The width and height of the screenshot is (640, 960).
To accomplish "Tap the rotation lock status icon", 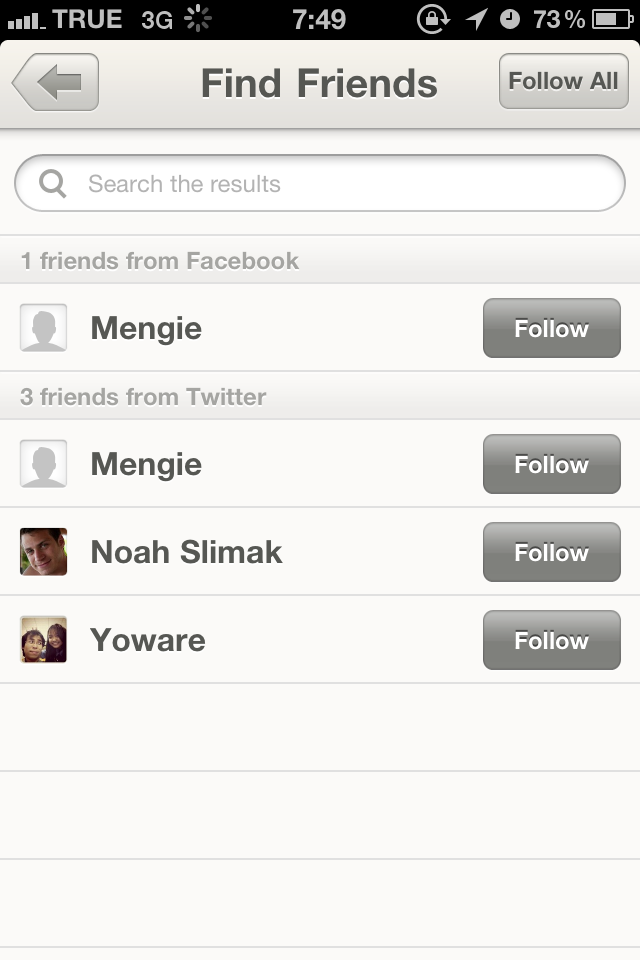I will (433, 19).
